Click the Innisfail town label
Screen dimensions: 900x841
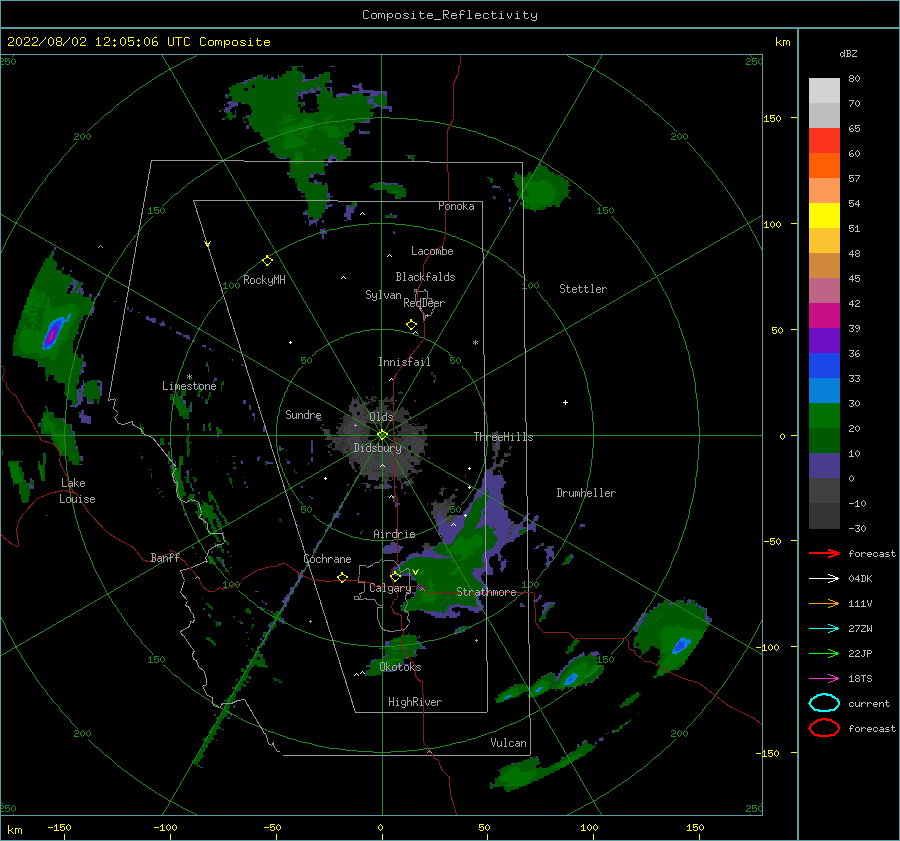pos(404,362)
